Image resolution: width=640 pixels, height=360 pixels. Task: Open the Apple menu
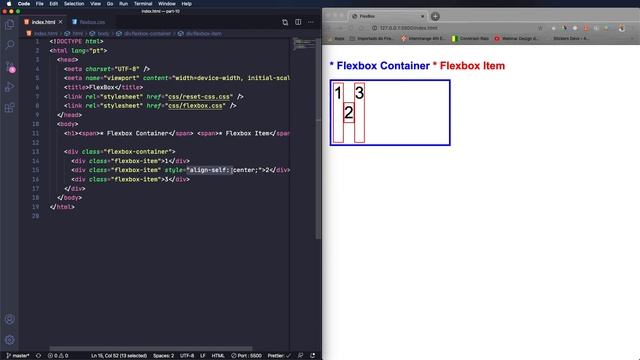coord(9,4)
